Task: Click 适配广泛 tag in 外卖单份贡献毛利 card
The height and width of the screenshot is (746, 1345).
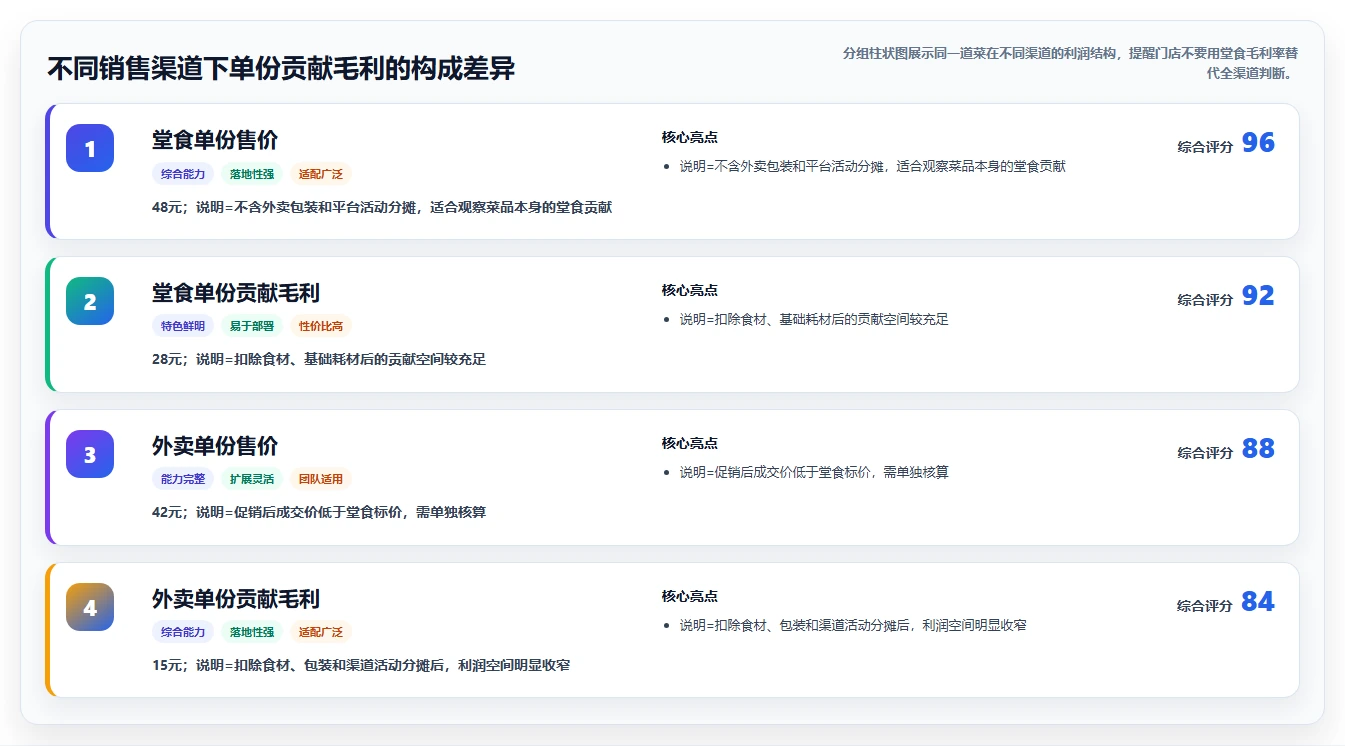Action: [321, 632]
